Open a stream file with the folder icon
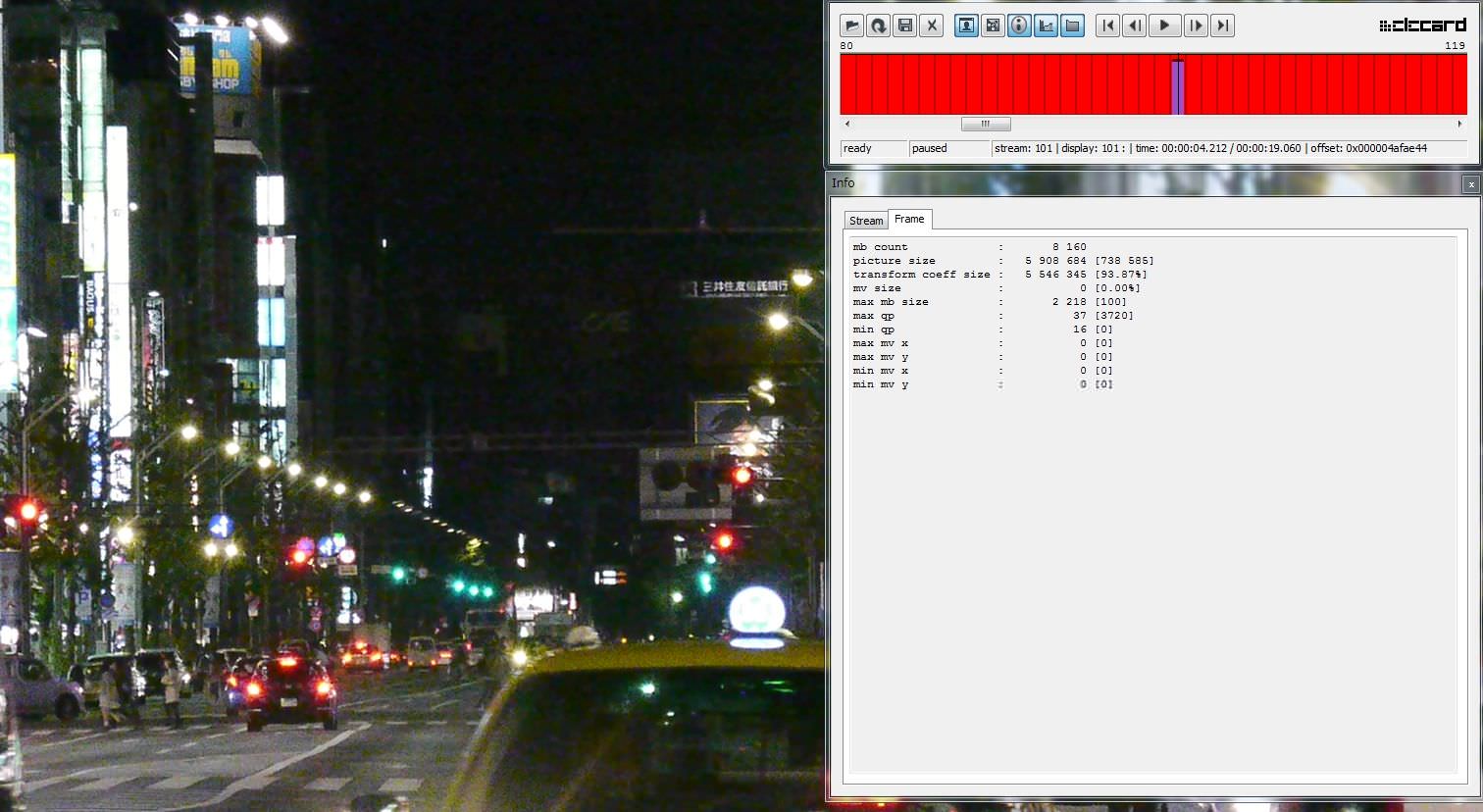The width and height of the screenshot is (1483, 812). (851, 25)
